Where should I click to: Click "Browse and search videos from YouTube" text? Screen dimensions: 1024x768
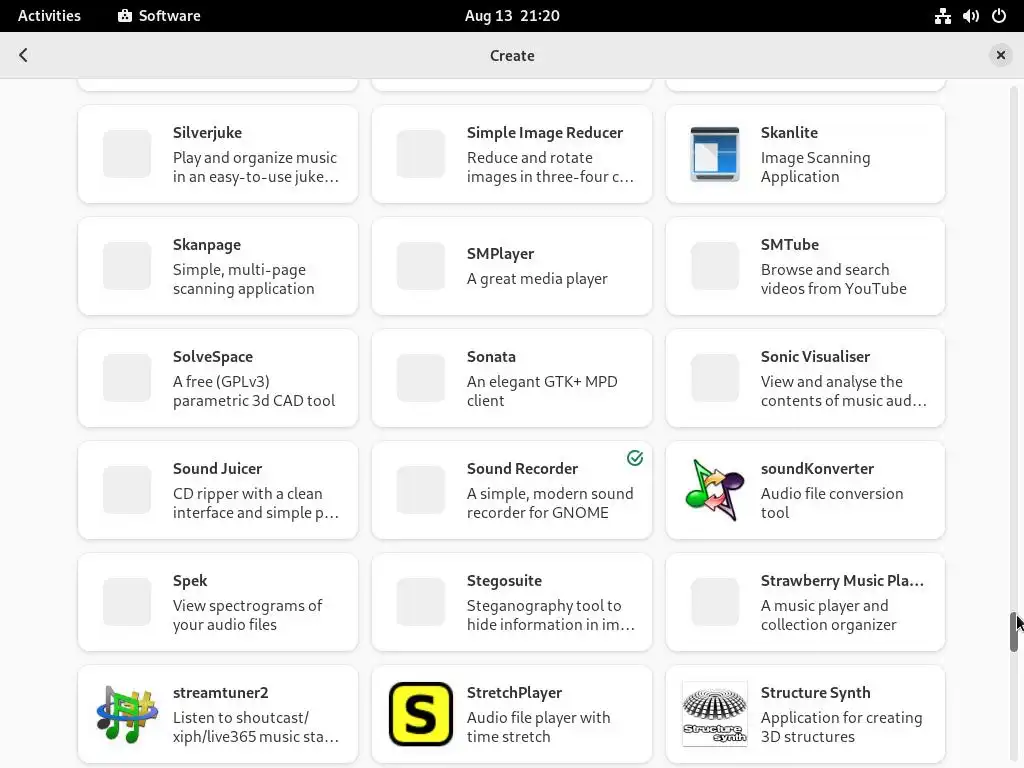[833, 279]
